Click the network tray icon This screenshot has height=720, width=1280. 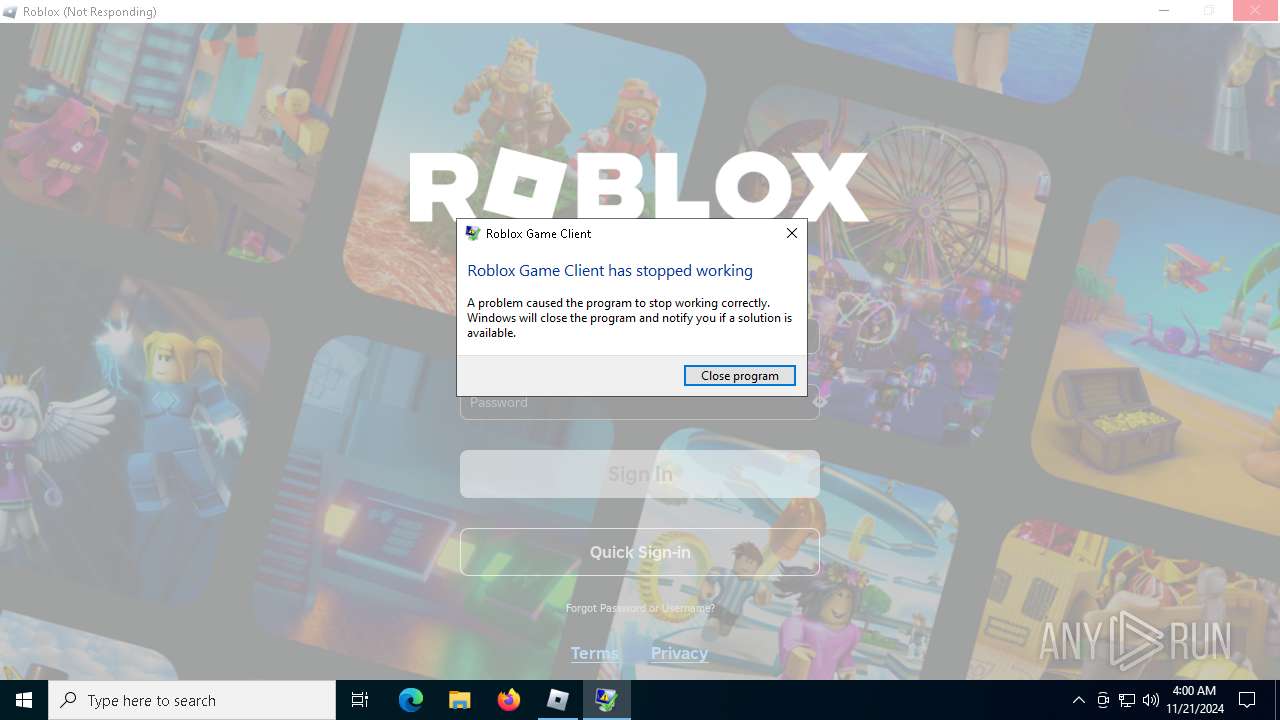click(1127, 700)
